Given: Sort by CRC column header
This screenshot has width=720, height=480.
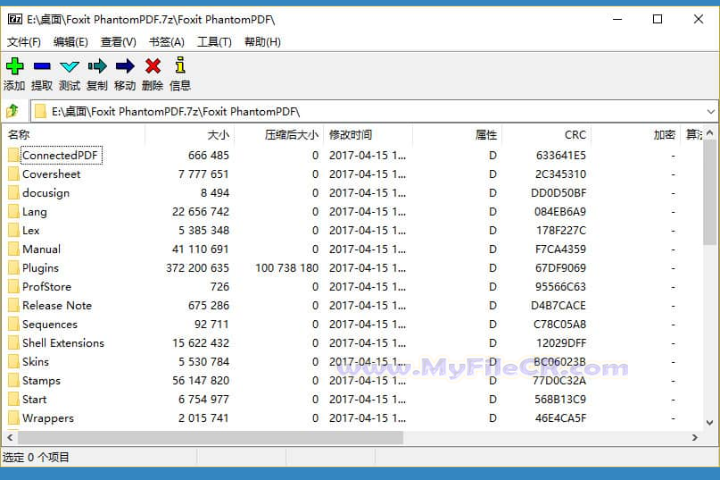Looking at the screenshot, I should pos(546,135).
